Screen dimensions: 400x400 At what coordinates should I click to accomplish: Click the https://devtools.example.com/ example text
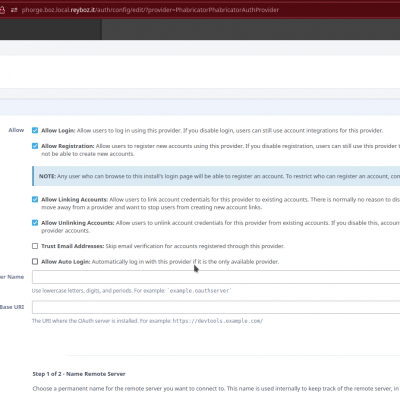point(218,321)
